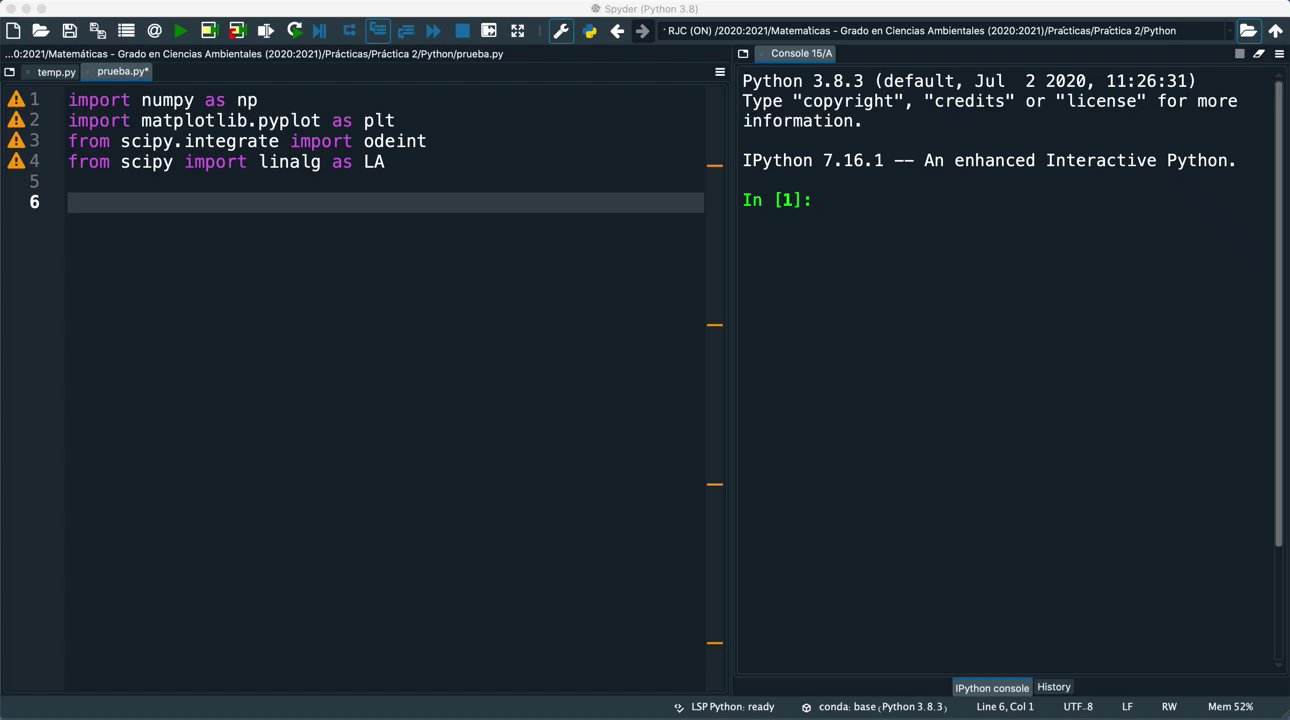This screenshot has width=1290, height=720.
Task: Save all open files
Action: point(97,31)
